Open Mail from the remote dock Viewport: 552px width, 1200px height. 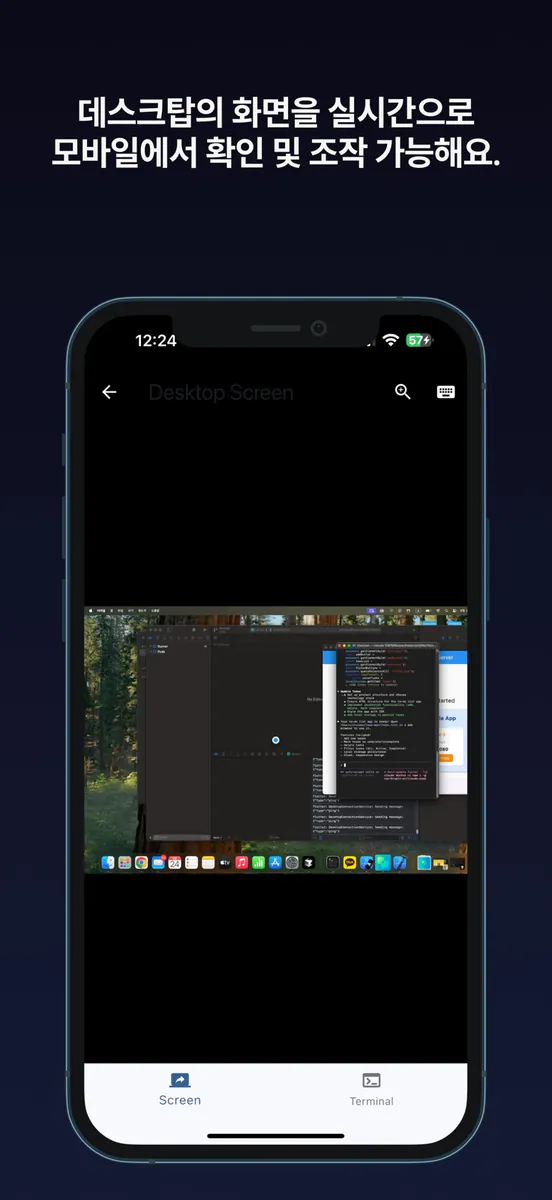point(158,863)
